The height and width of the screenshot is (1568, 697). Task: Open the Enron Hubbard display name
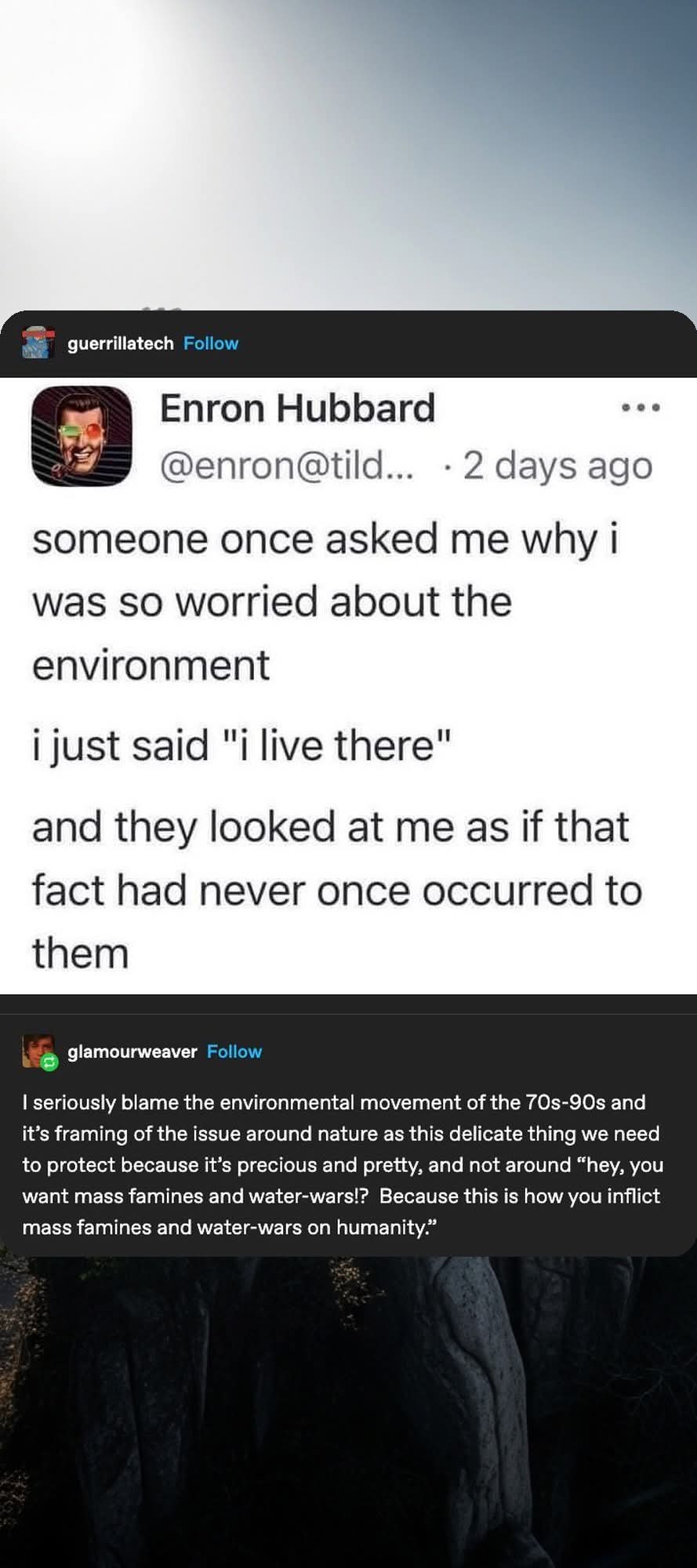(x=297, y=408)
